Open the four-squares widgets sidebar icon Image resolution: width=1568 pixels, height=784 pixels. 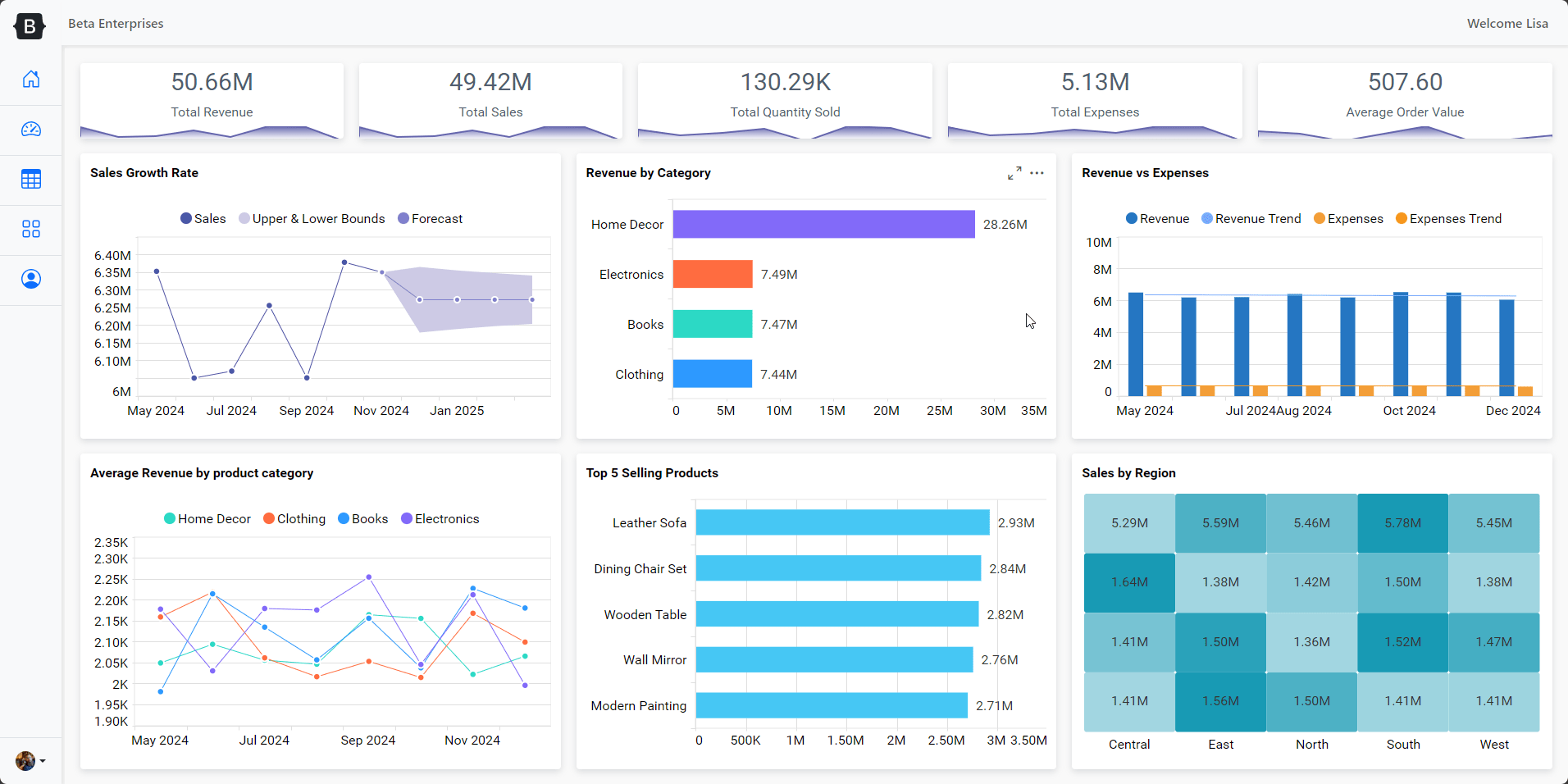[x=31, y=230]
